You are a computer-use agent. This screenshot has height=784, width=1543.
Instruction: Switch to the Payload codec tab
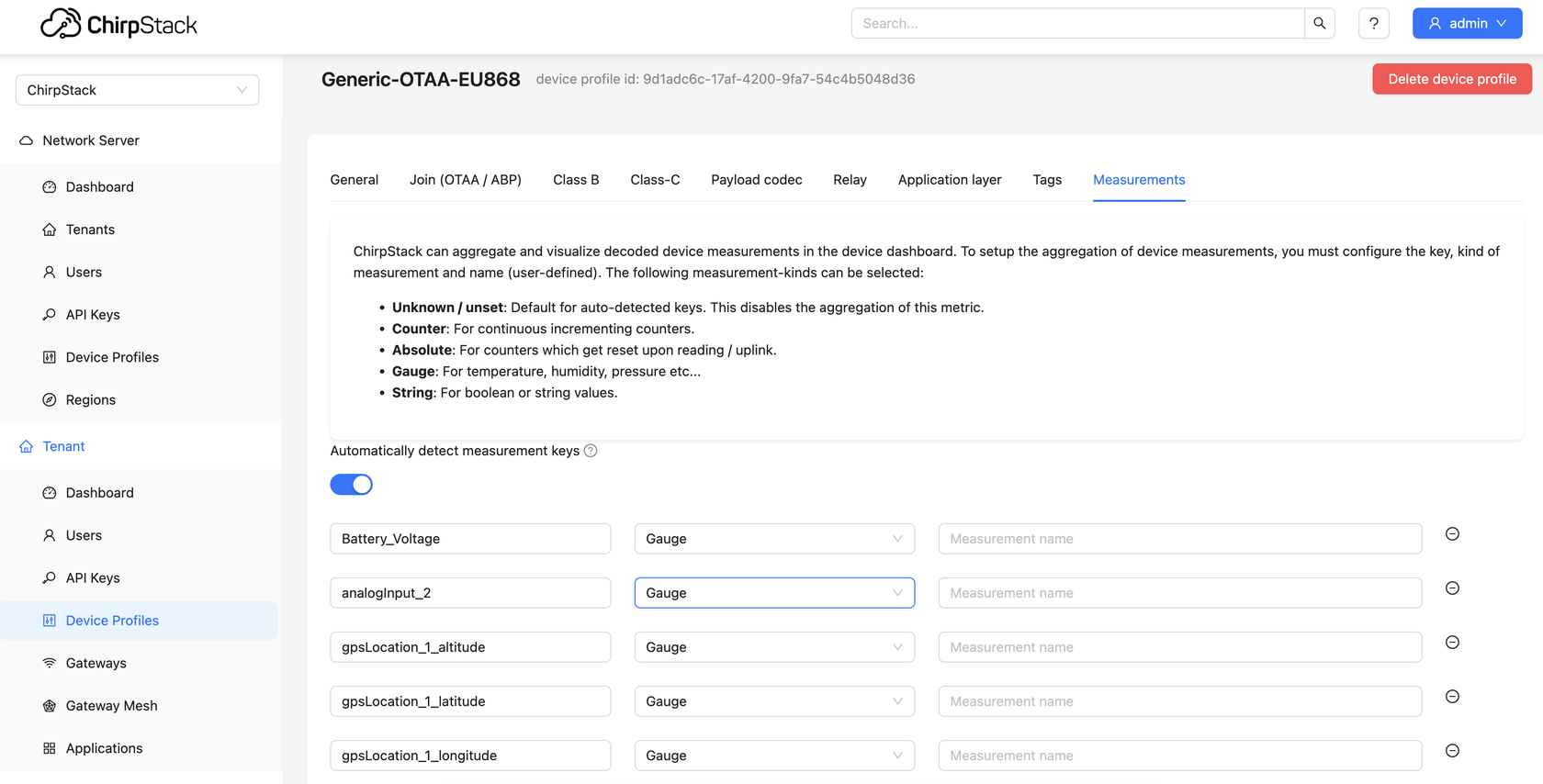(x=756, y=180)
